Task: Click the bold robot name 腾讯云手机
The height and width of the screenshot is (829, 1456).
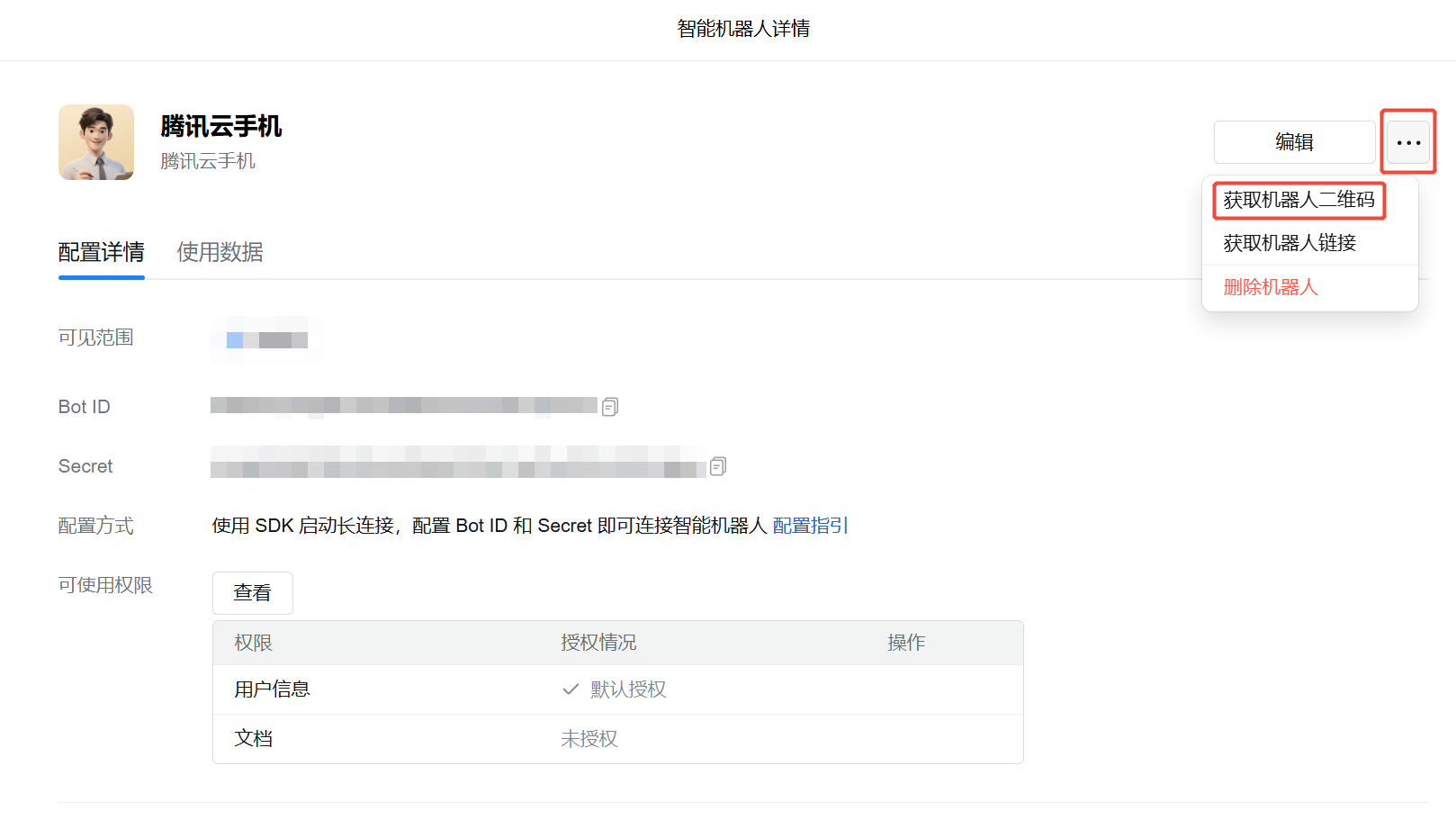Action: coord(221,126)
